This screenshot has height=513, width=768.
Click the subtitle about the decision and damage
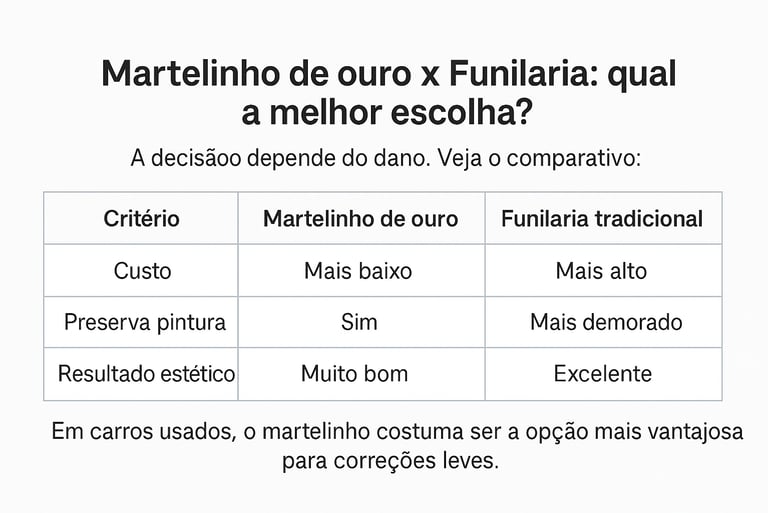click(384, 157)
